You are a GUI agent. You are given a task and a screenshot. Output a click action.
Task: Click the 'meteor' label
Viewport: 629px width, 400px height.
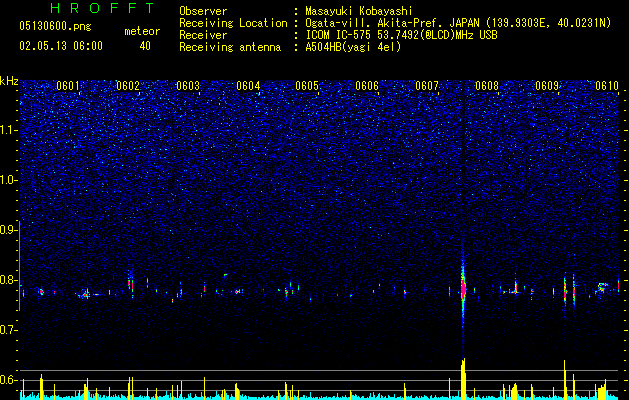142,31
